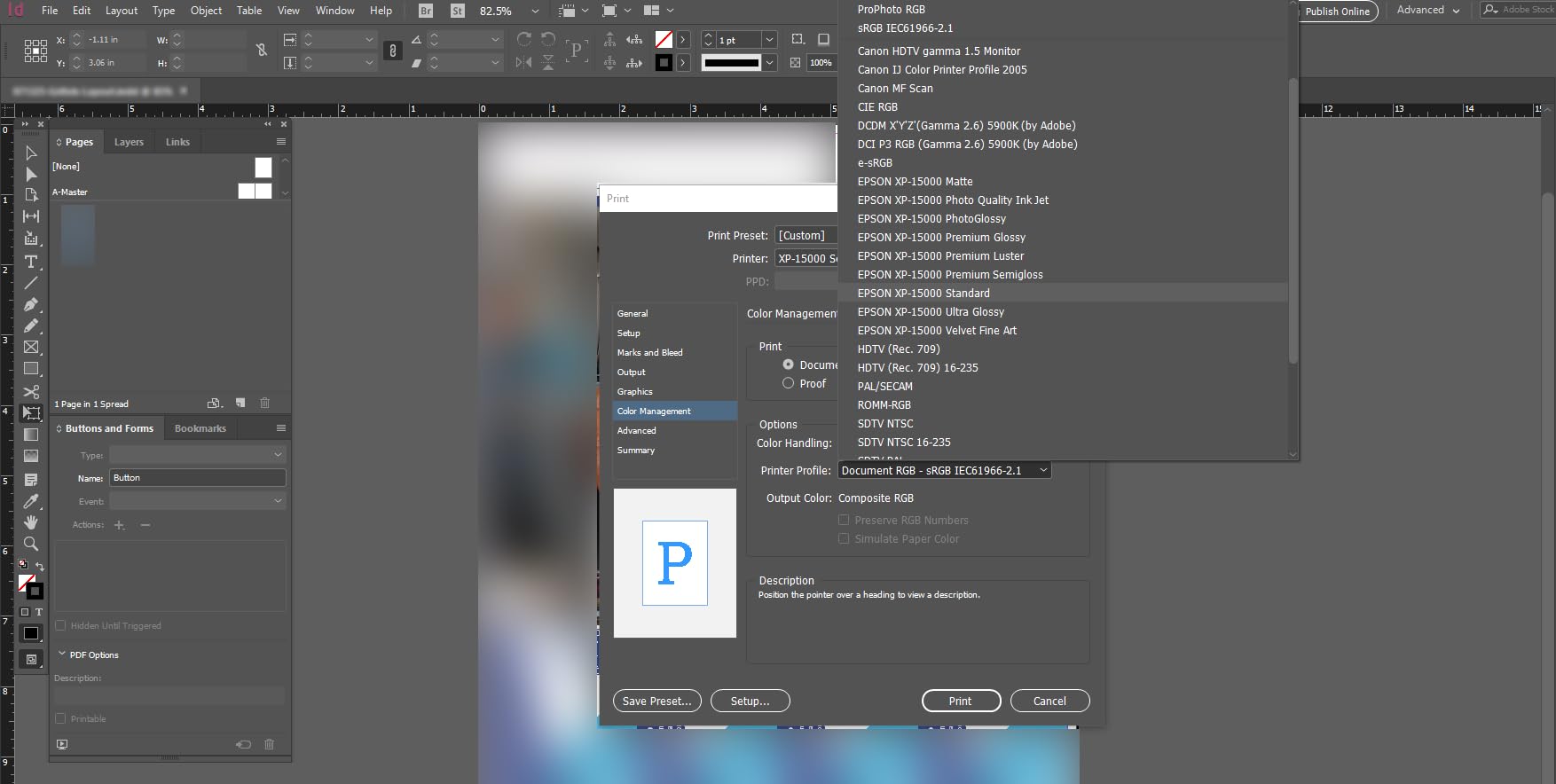Switch to the Layers panel tab
This screenshot has height=784, width=1556.
click(x=129, y=142)
